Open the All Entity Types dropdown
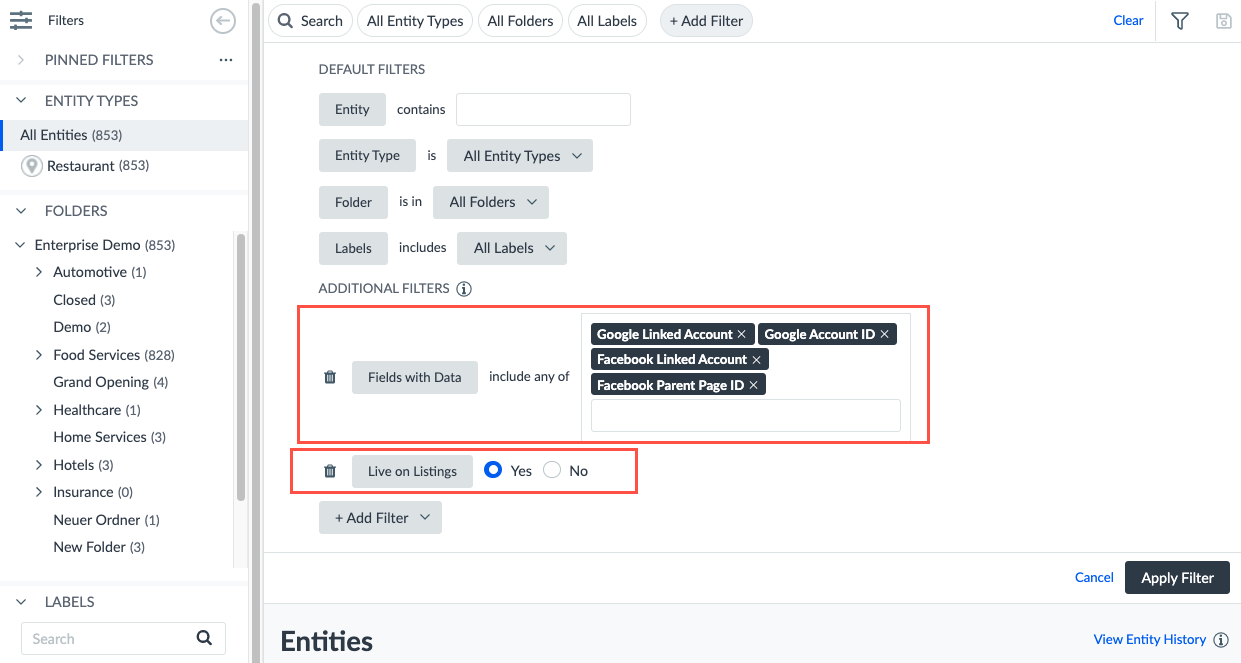 tap(520, 156)
